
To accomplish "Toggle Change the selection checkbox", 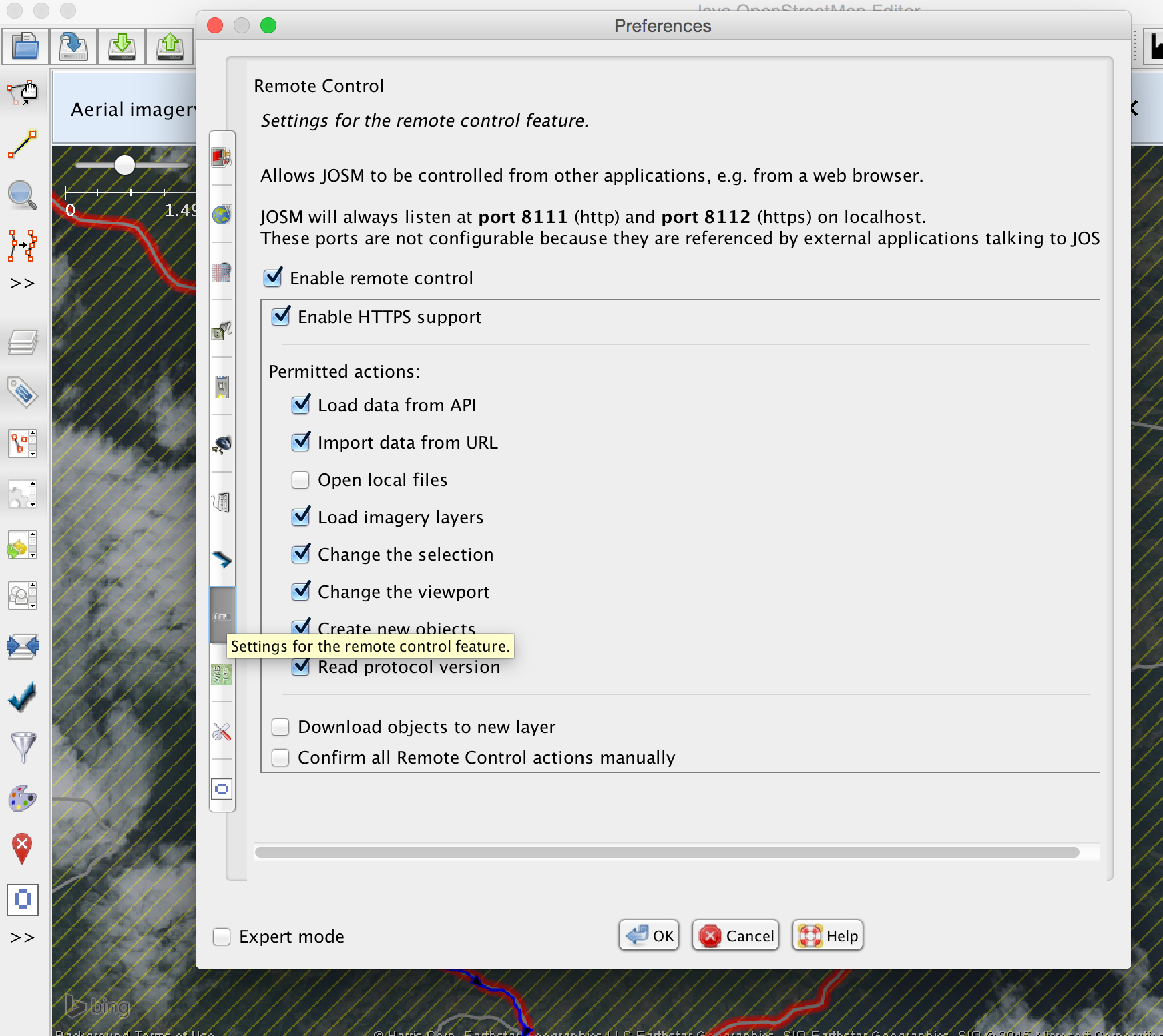I will (300, 554).
